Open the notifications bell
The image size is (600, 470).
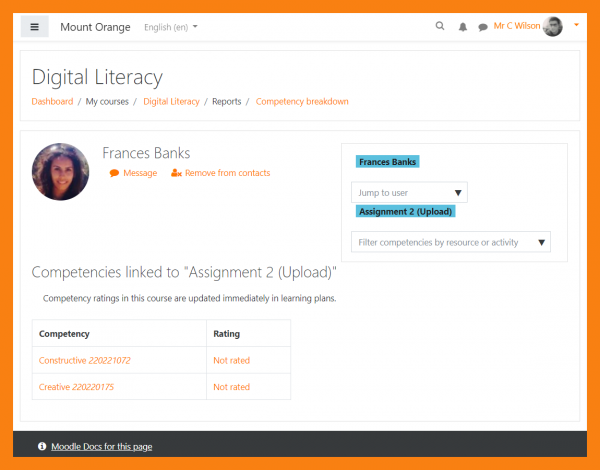tap(463, 27)
